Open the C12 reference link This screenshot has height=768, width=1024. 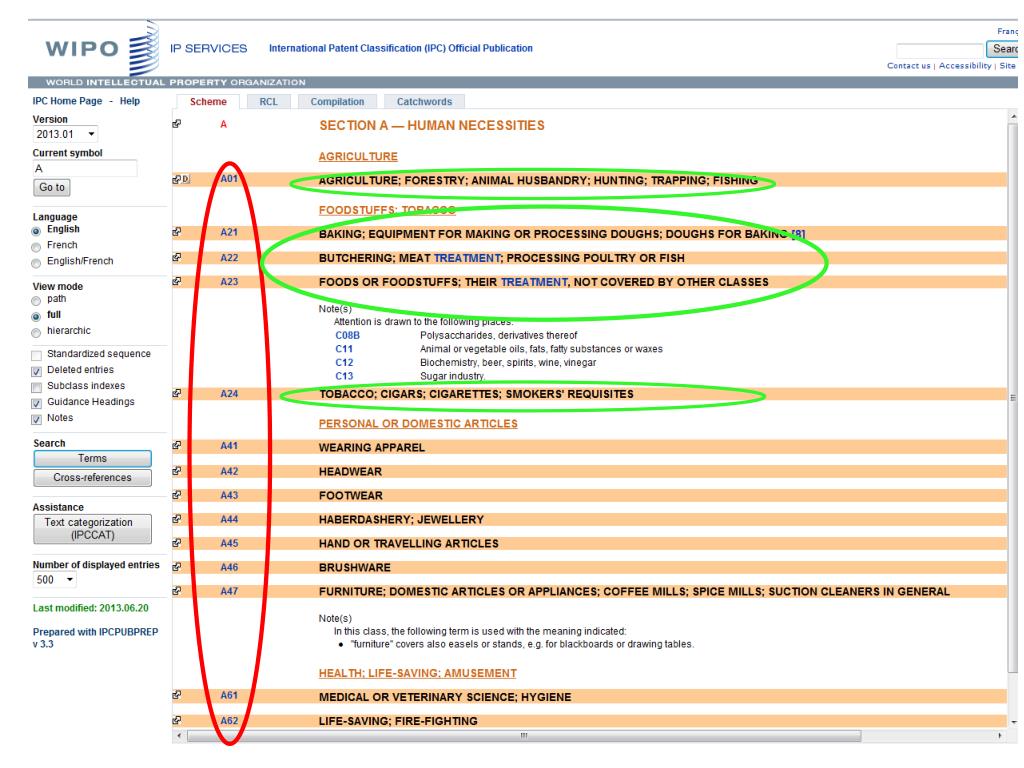click(344, 362)
